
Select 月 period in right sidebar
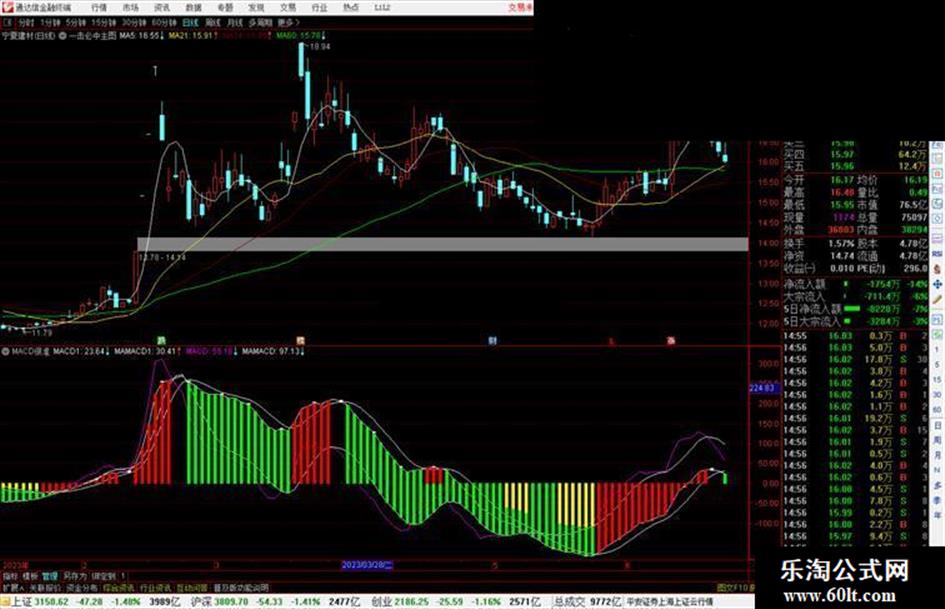[x=937, y=455]
